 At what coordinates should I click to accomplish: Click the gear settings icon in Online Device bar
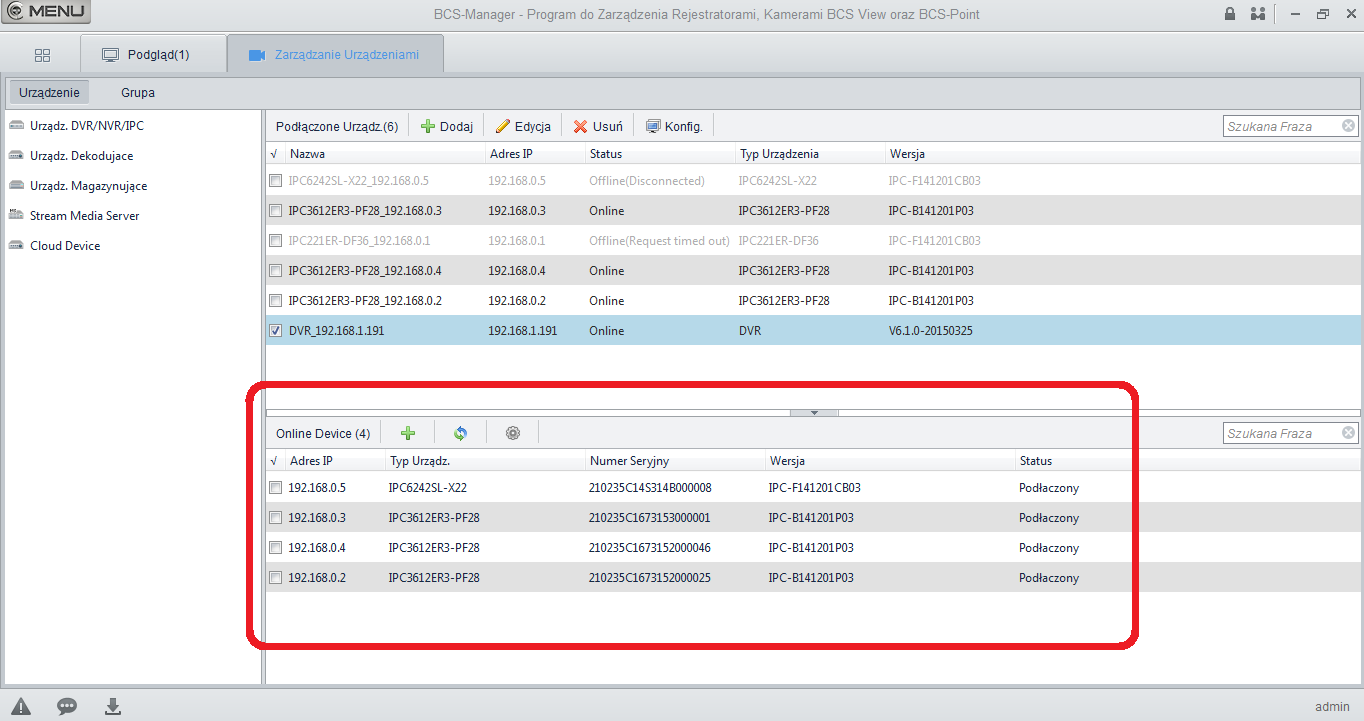click(x=513, y=433)
